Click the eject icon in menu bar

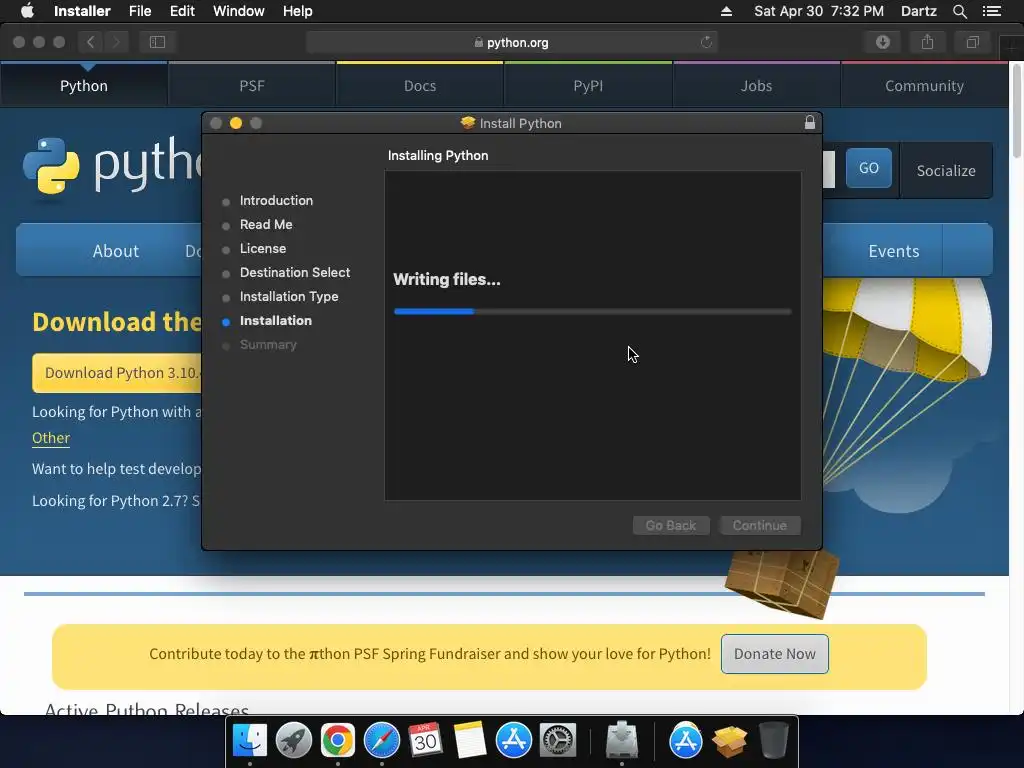coord(726,11)
